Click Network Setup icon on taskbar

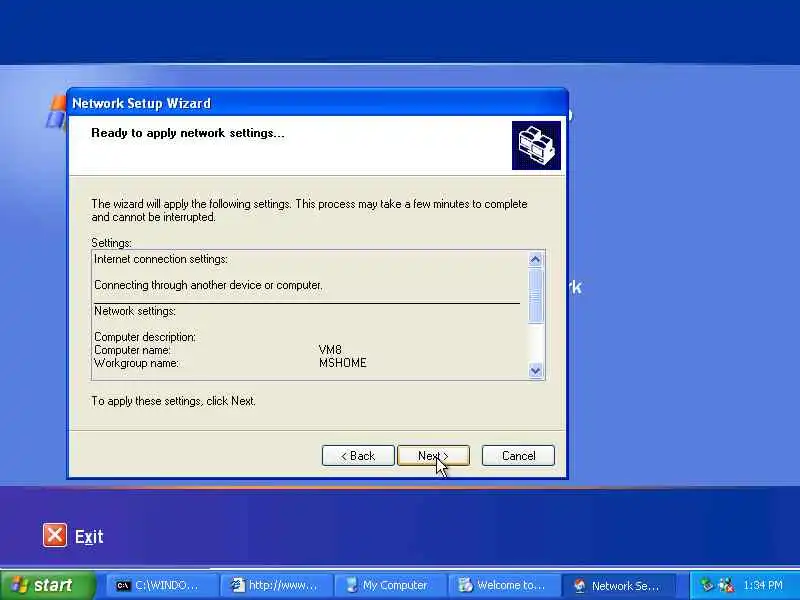tap(580, 585)
